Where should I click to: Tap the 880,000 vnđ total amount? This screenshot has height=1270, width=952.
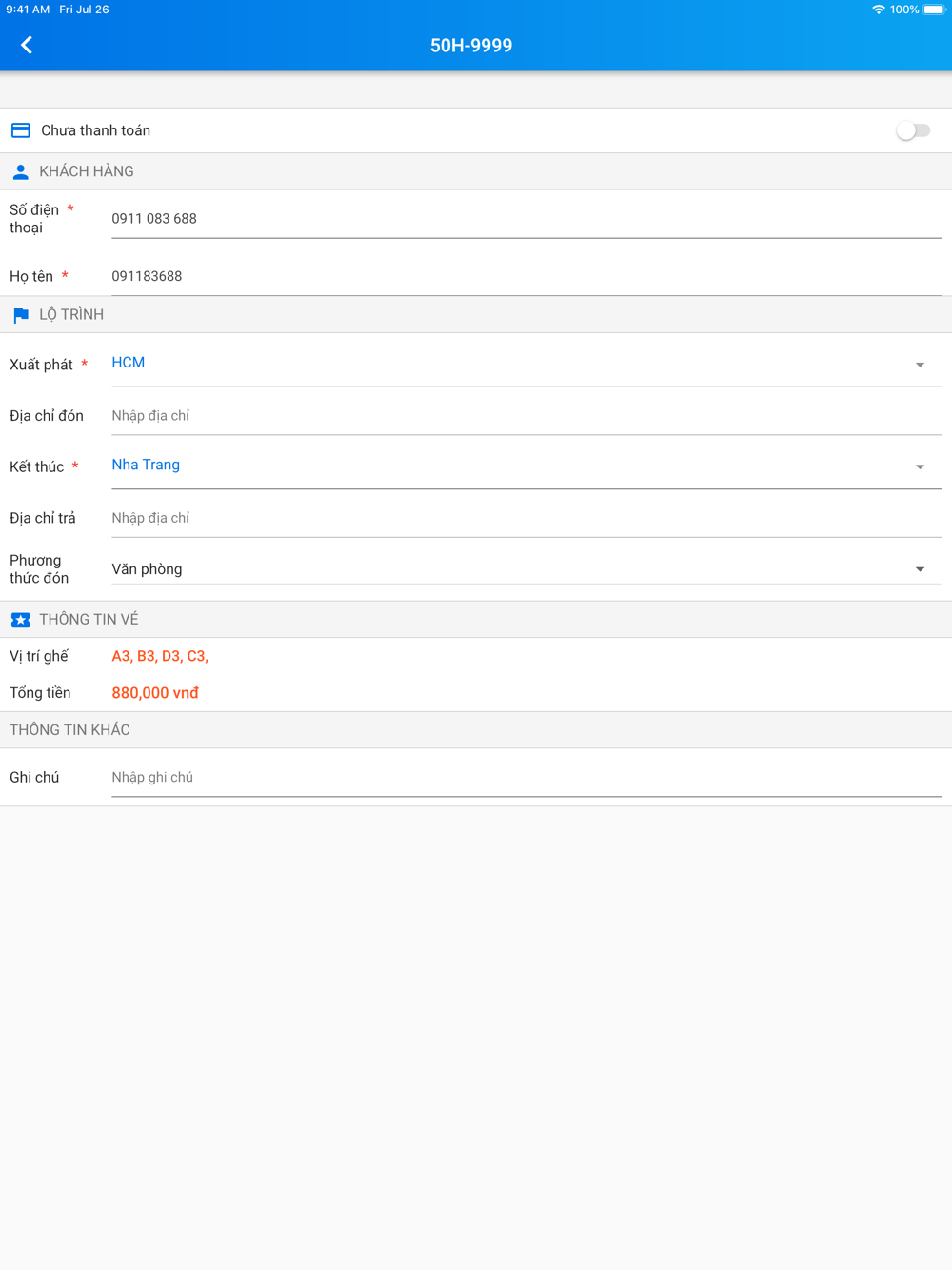click(155, 693)
